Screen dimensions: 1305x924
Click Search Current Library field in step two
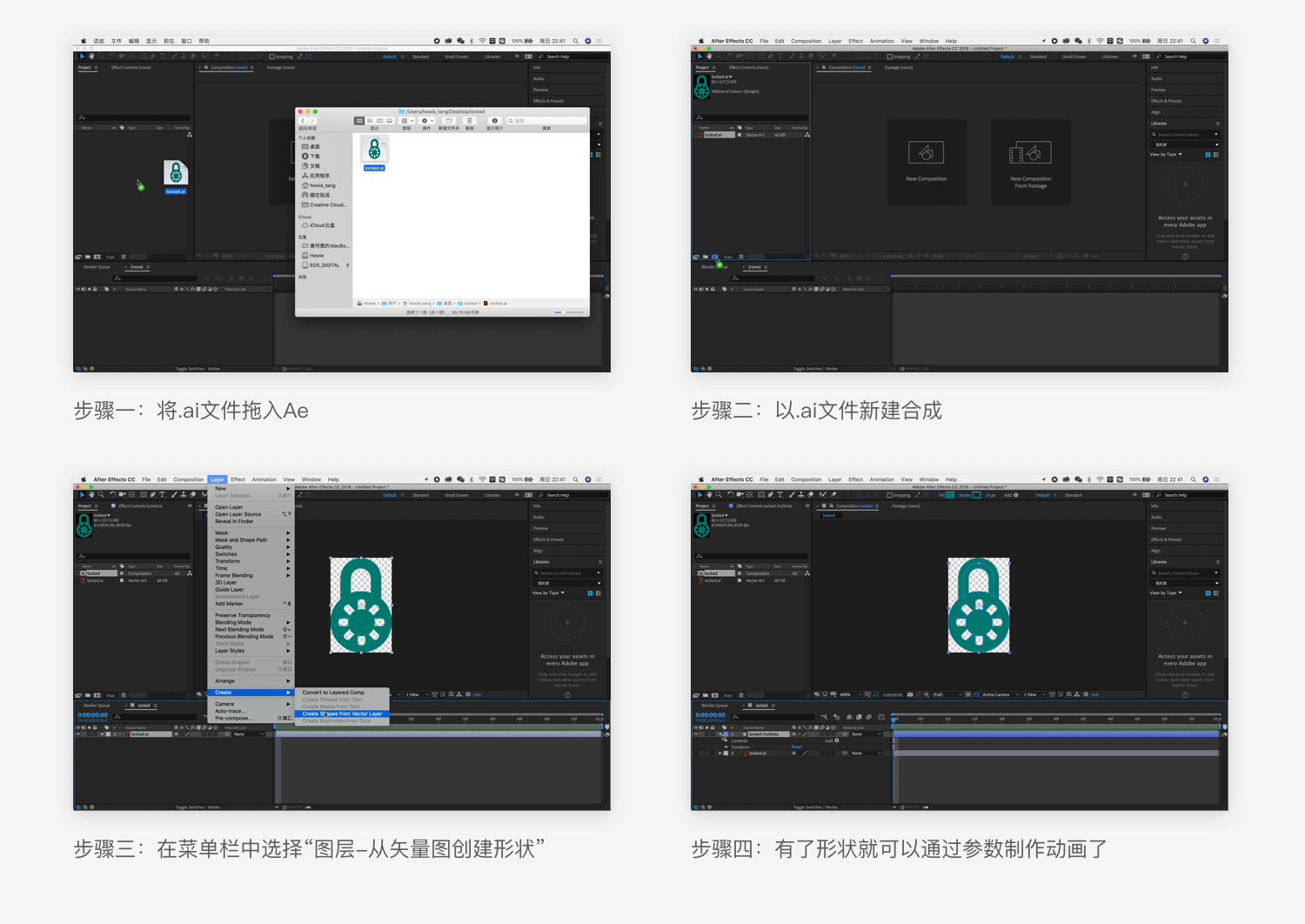click(x=1185, y=135)
